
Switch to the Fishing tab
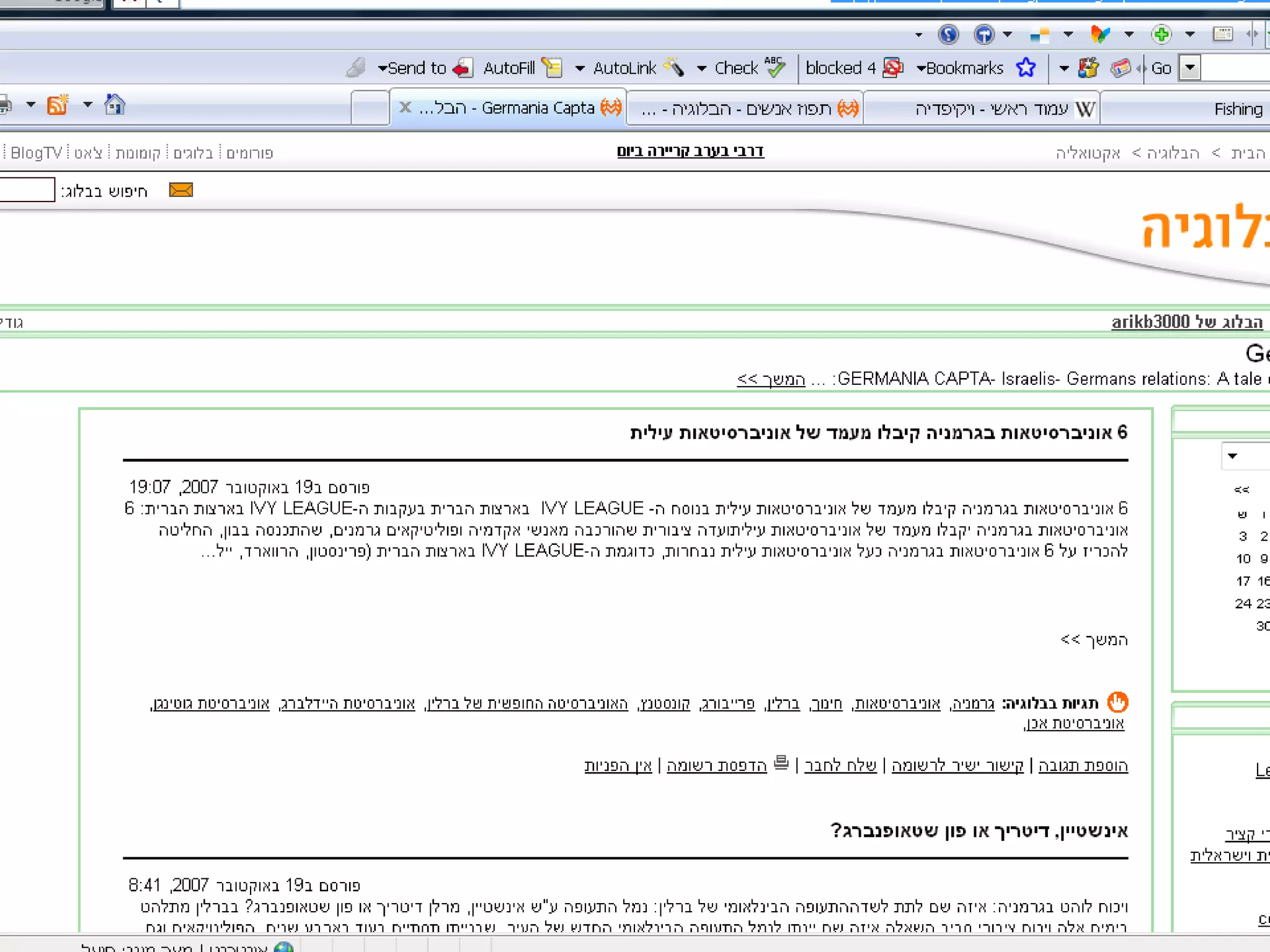[1238, 110]
